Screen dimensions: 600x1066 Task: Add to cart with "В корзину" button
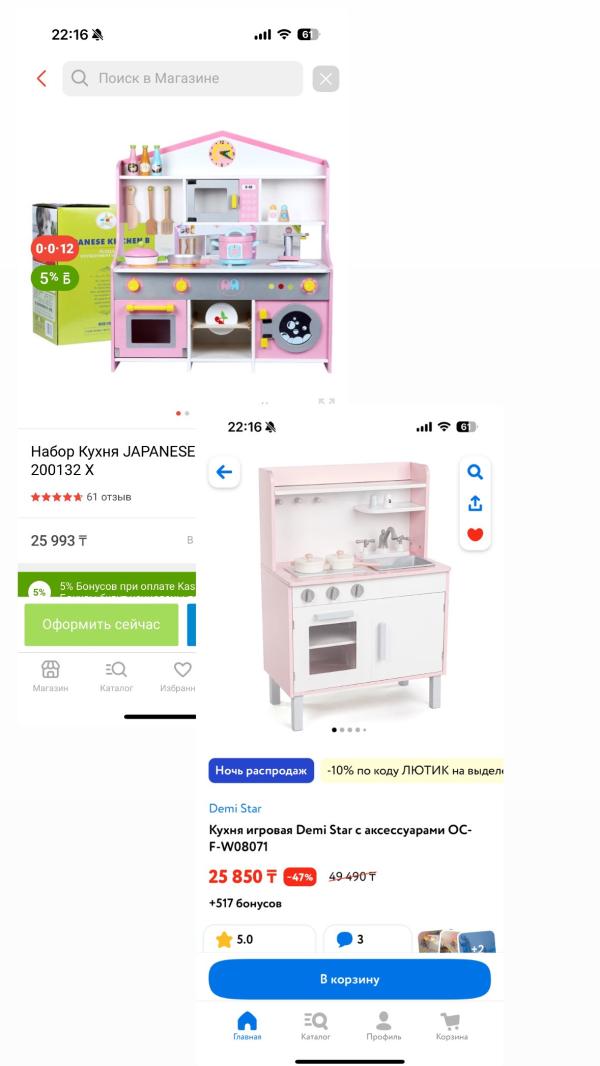(349, 979)
